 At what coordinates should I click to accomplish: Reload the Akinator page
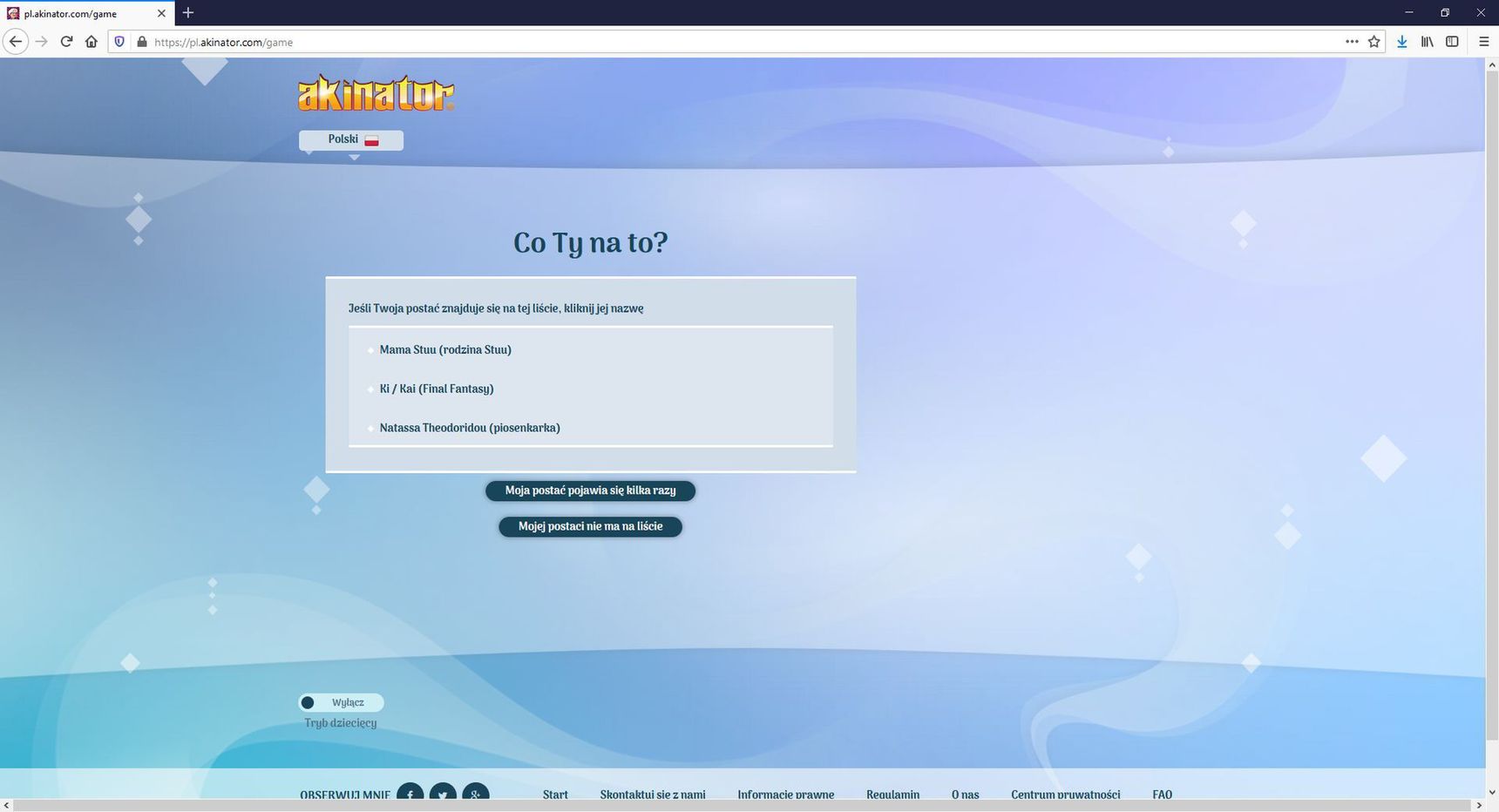pyautogui.click(x=66, y=42)
